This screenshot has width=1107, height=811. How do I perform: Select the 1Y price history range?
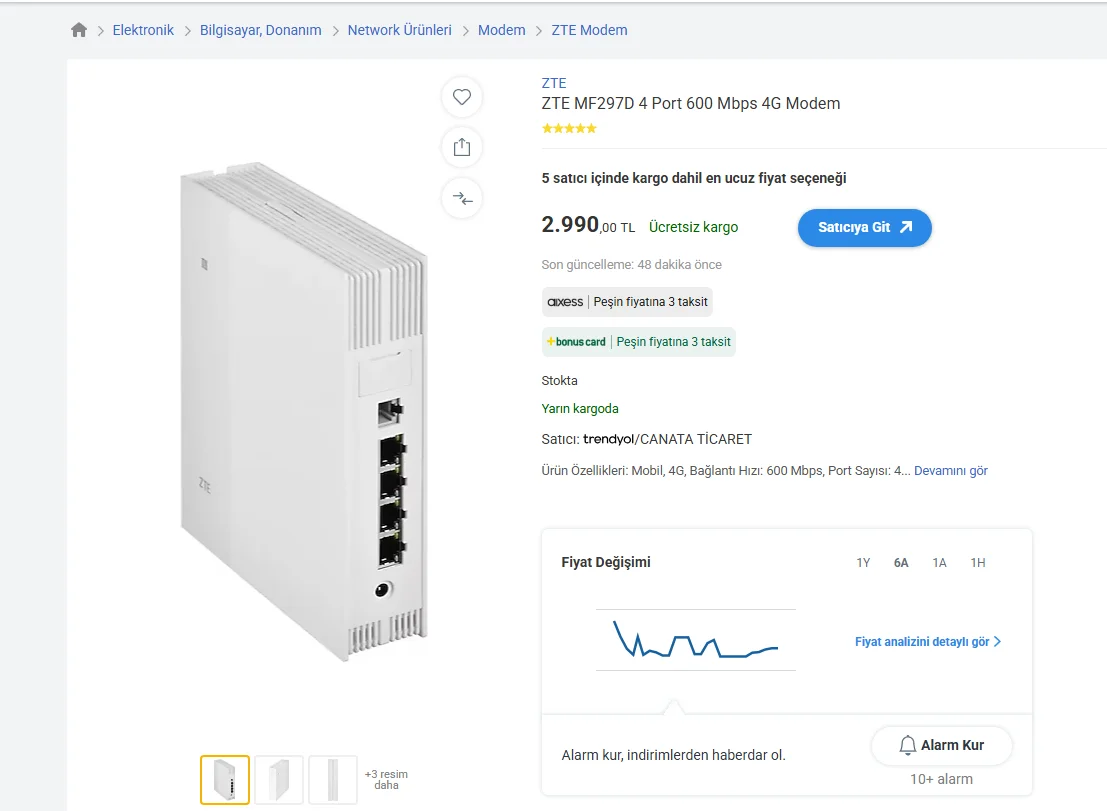863,563
